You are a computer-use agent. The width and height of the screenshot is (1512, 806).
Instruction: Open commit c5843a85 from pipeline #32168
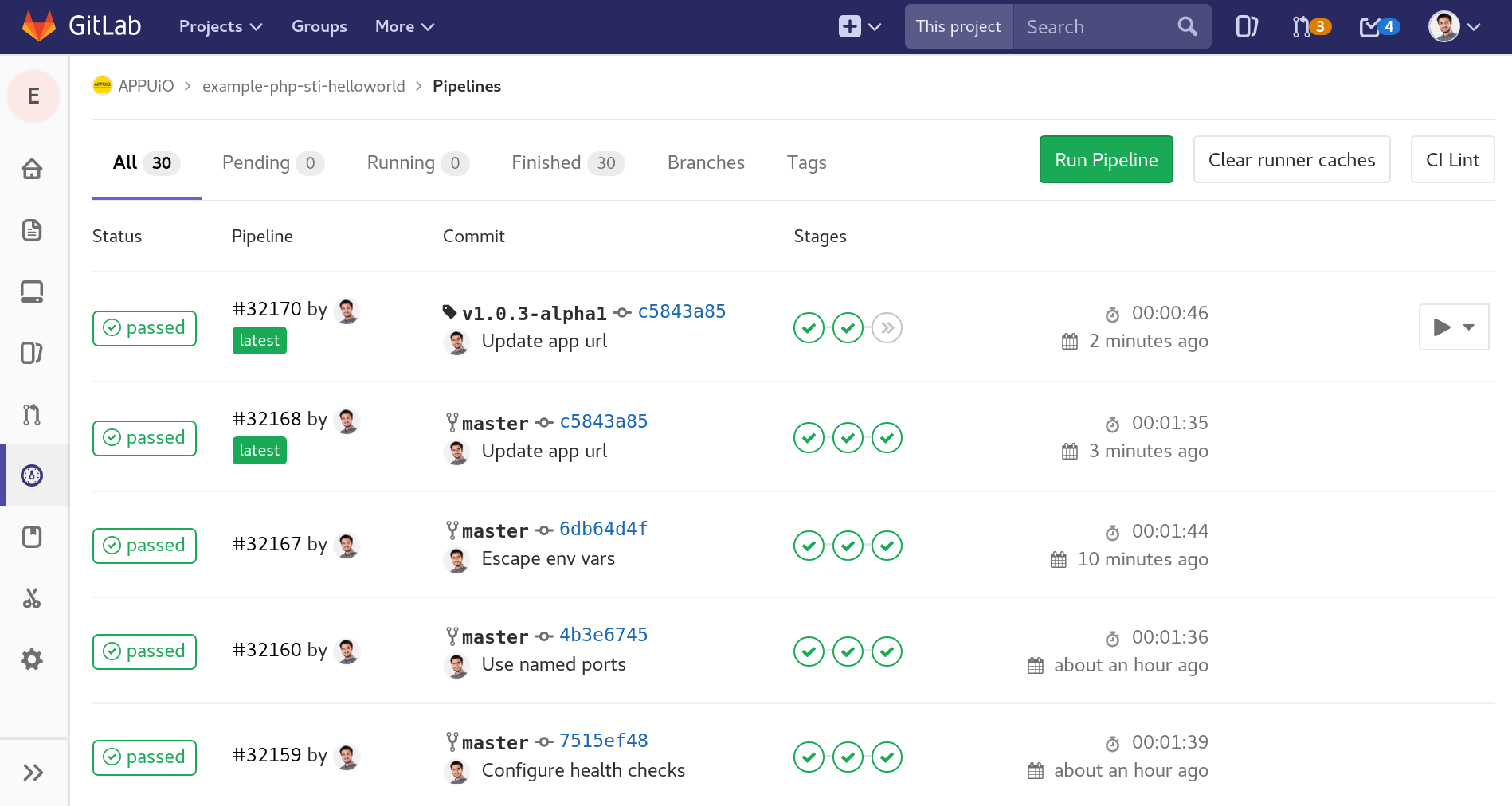(x=603, y=421)
